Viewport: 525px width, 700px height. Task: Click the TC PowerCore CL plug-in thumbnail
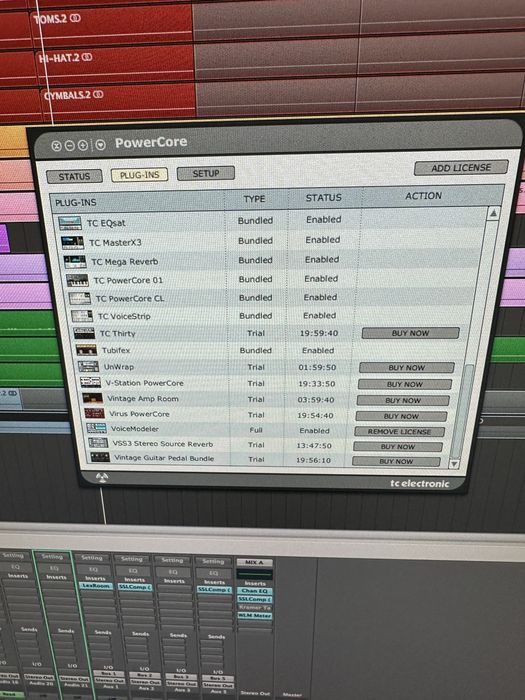pyautogui.click(x=79, y=299)
